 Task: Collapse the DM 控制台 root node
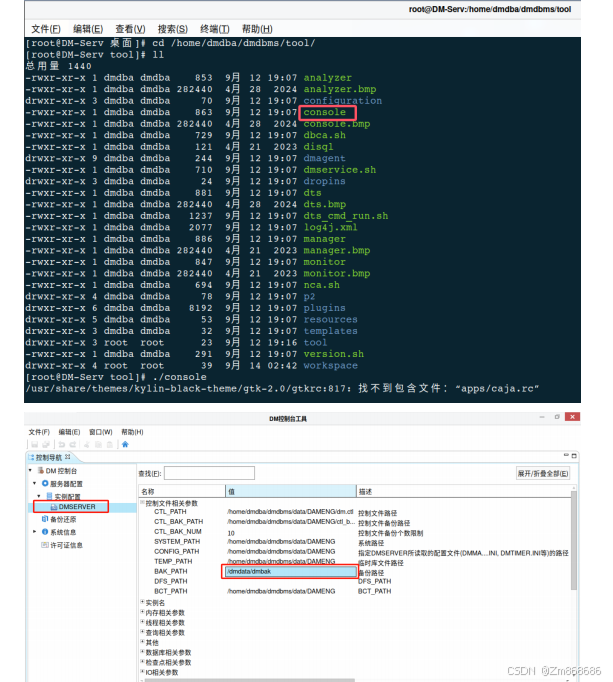coord(30,470)
